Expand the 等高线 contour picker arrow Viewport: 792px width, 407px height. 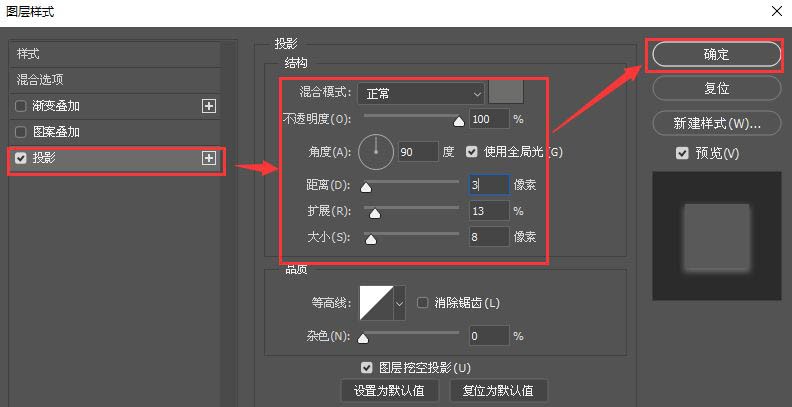(400, 302)
